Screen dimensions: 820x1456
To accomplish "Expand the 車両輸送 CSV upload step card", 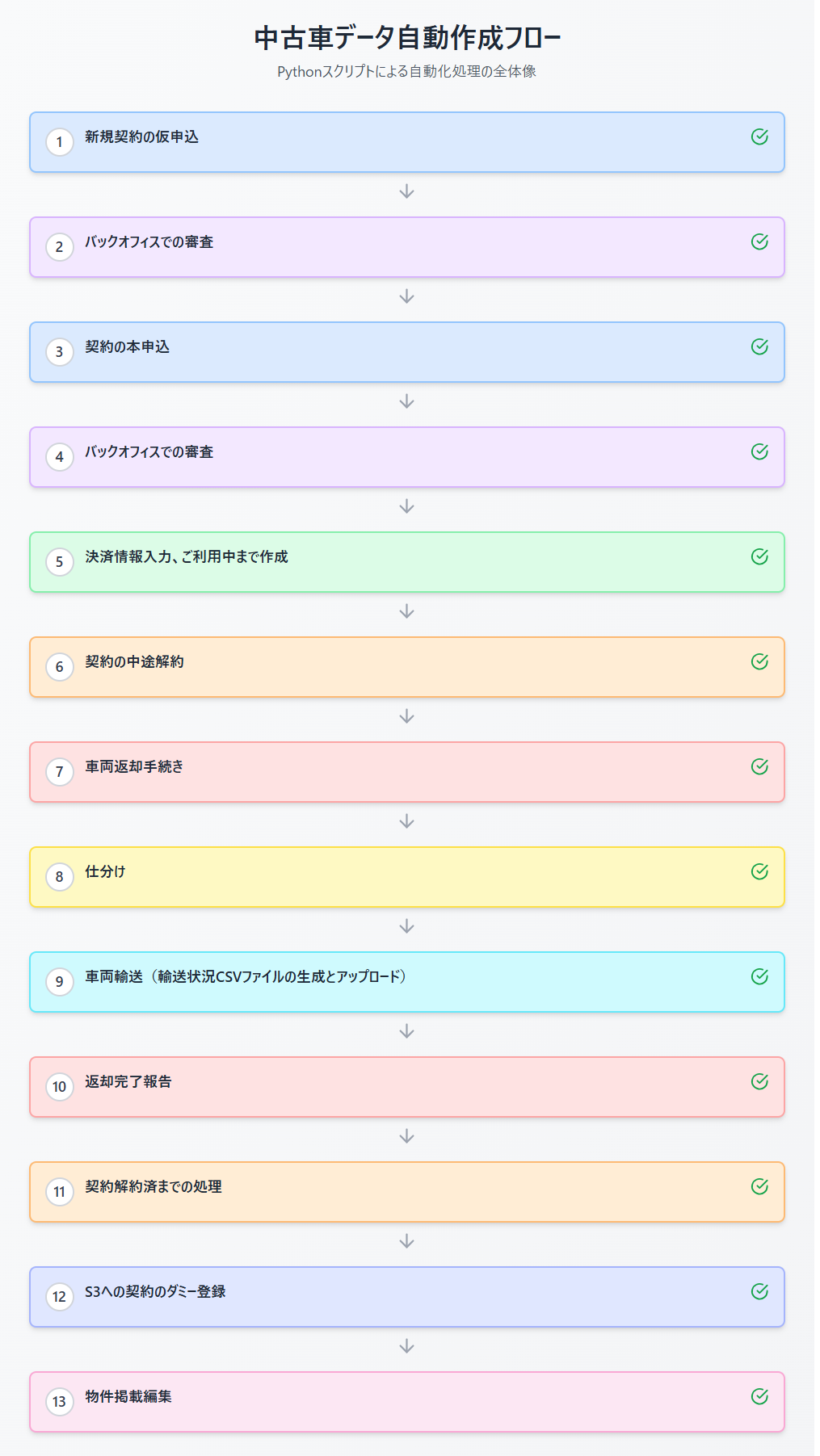I will click(406, 982).
